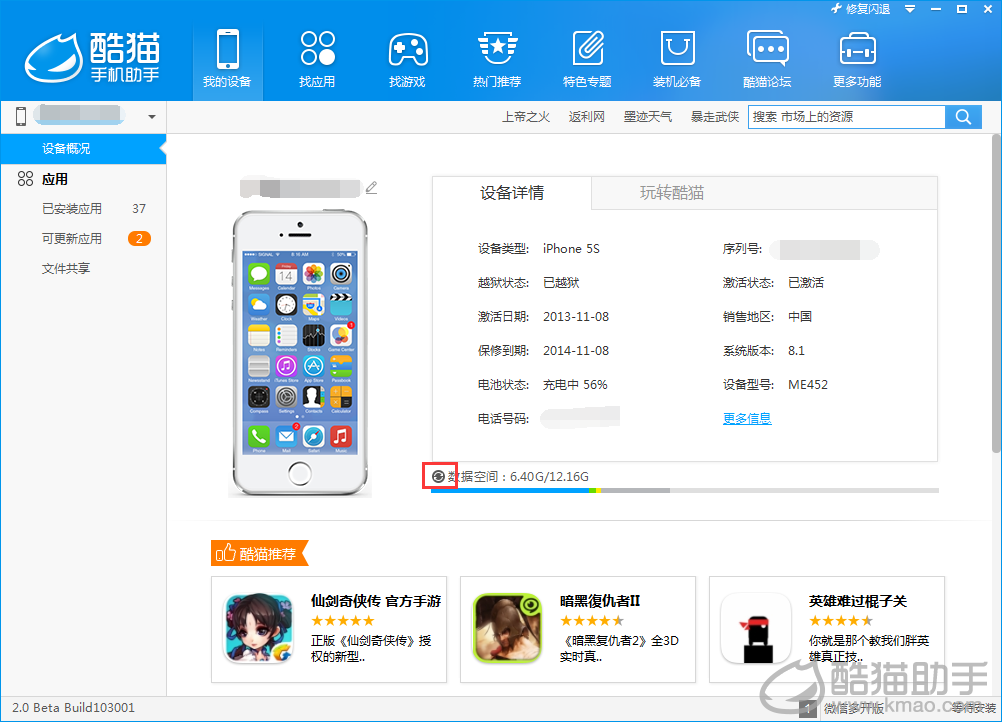
Task: Click the sales region value 中国
Action: [x=799, y=316]
